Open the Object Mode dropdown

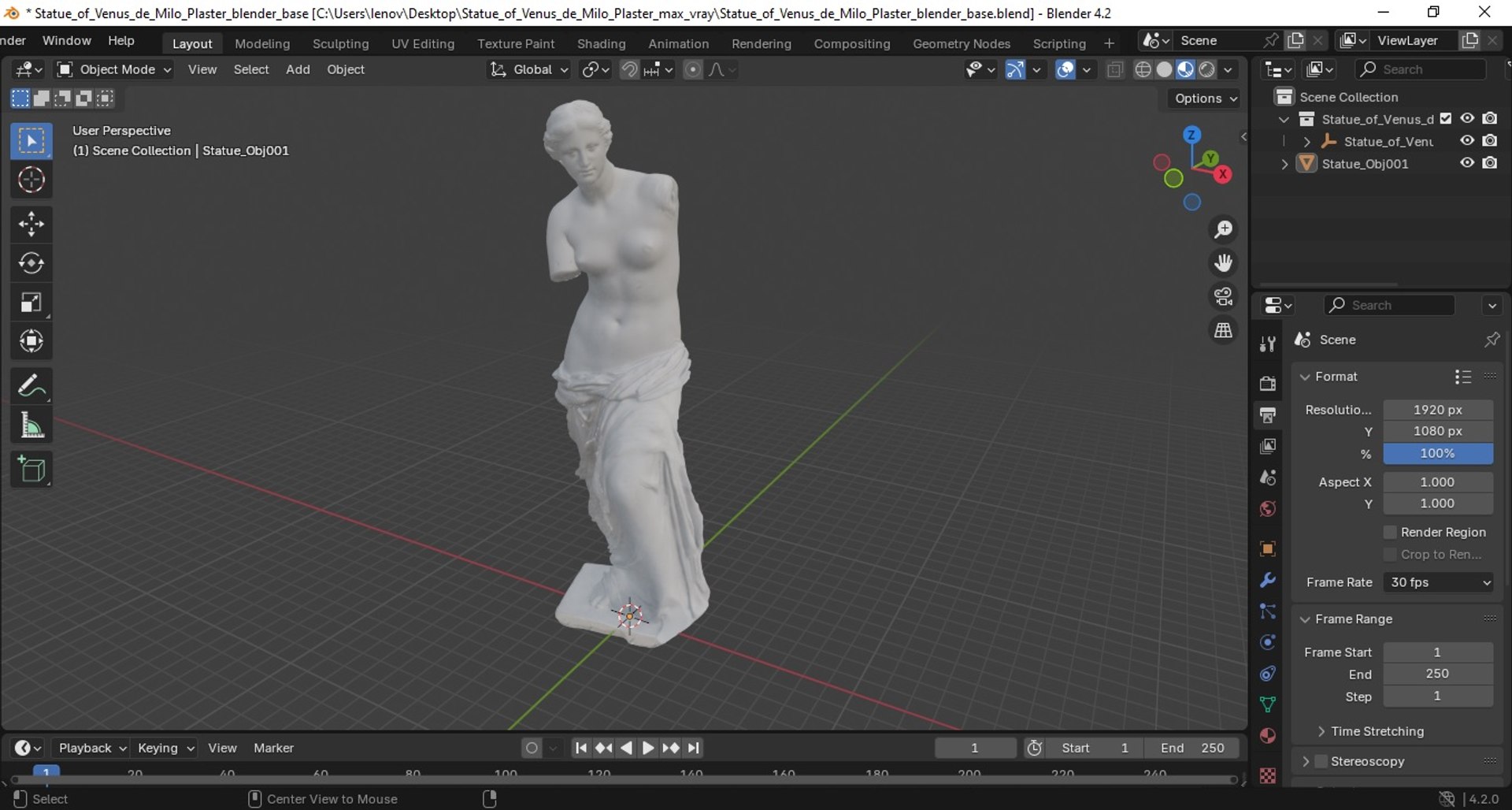pyautogui.click(x=114, y=70)
